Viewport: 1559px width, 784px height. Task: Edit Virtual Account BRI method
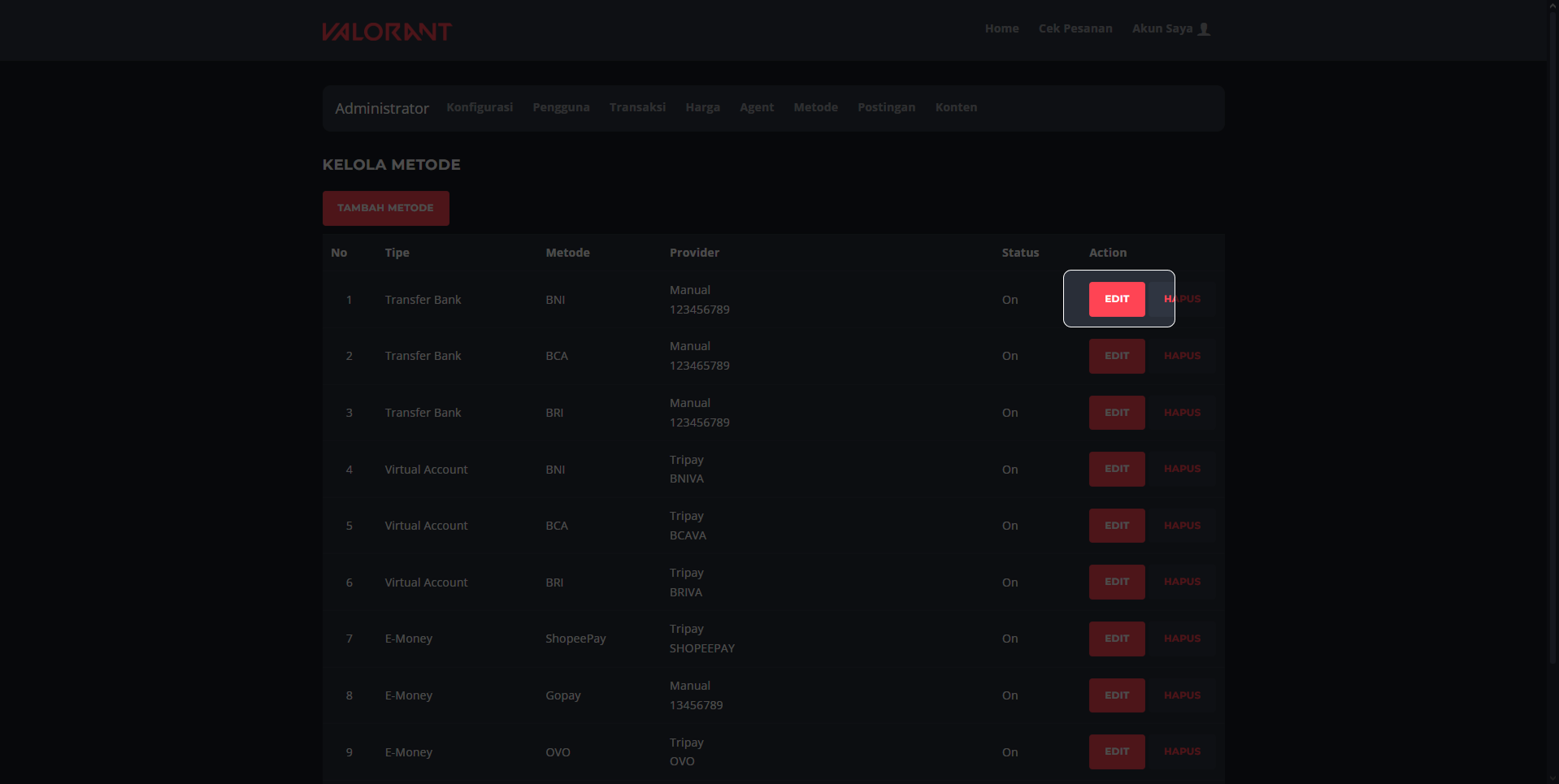(x=1117, y=582)
